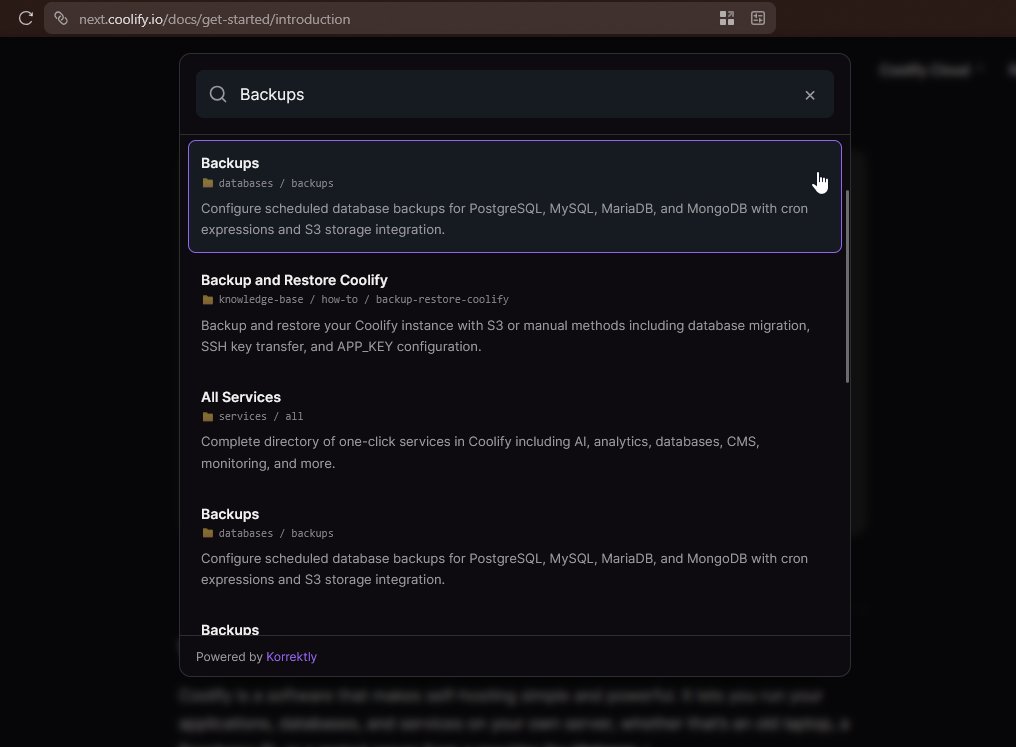
Task: Clear the search with the X button
Action: [x=810, y=95]
